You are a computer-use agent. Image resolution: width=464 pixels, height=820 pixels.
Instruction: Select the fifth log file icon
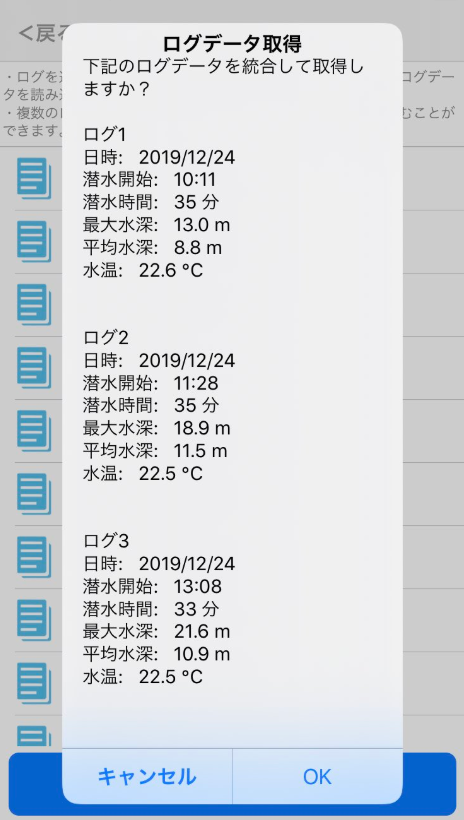tap(34, 431)
